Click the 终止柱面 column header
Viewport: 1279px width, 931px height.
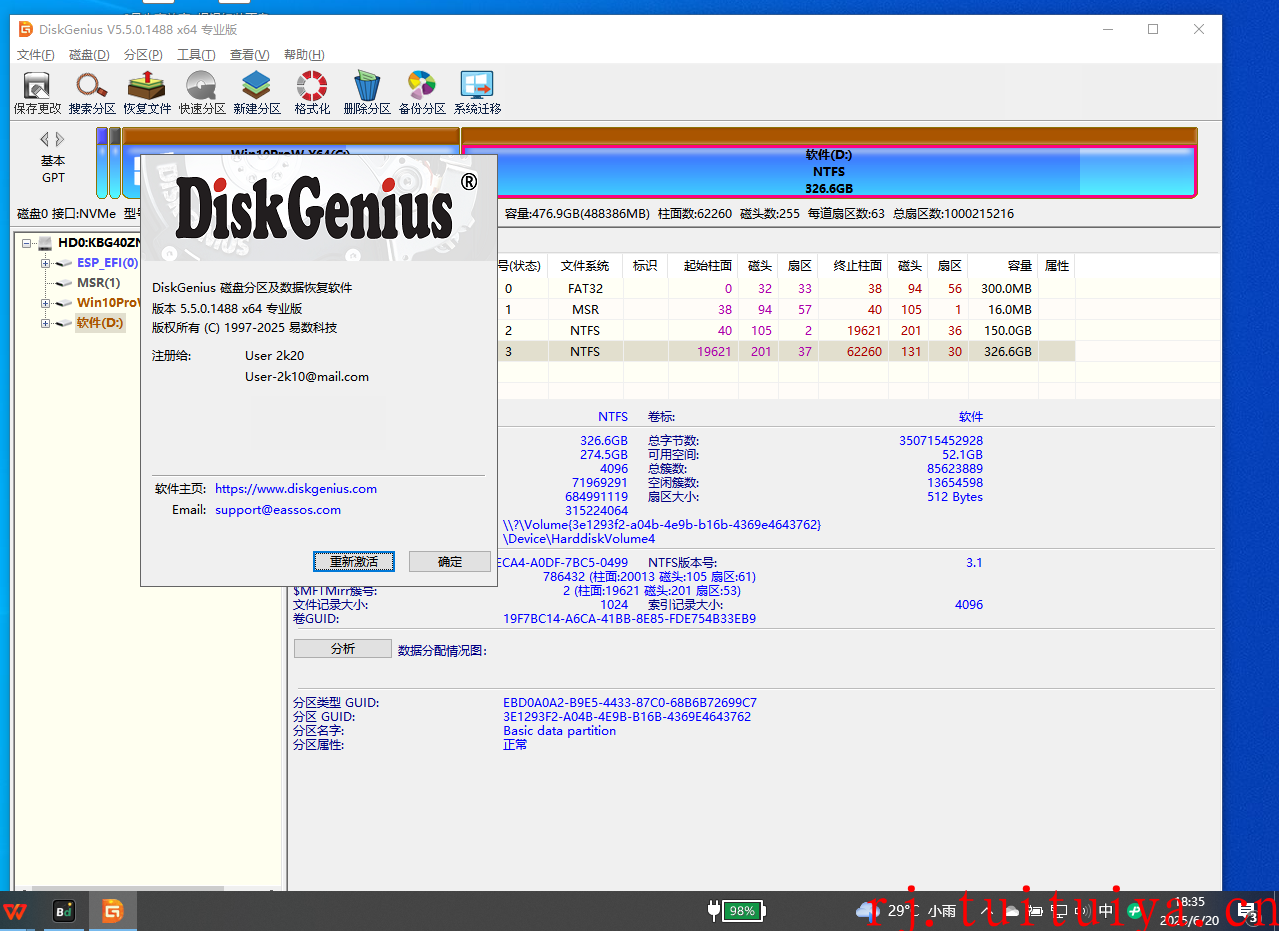coord(853,266)
